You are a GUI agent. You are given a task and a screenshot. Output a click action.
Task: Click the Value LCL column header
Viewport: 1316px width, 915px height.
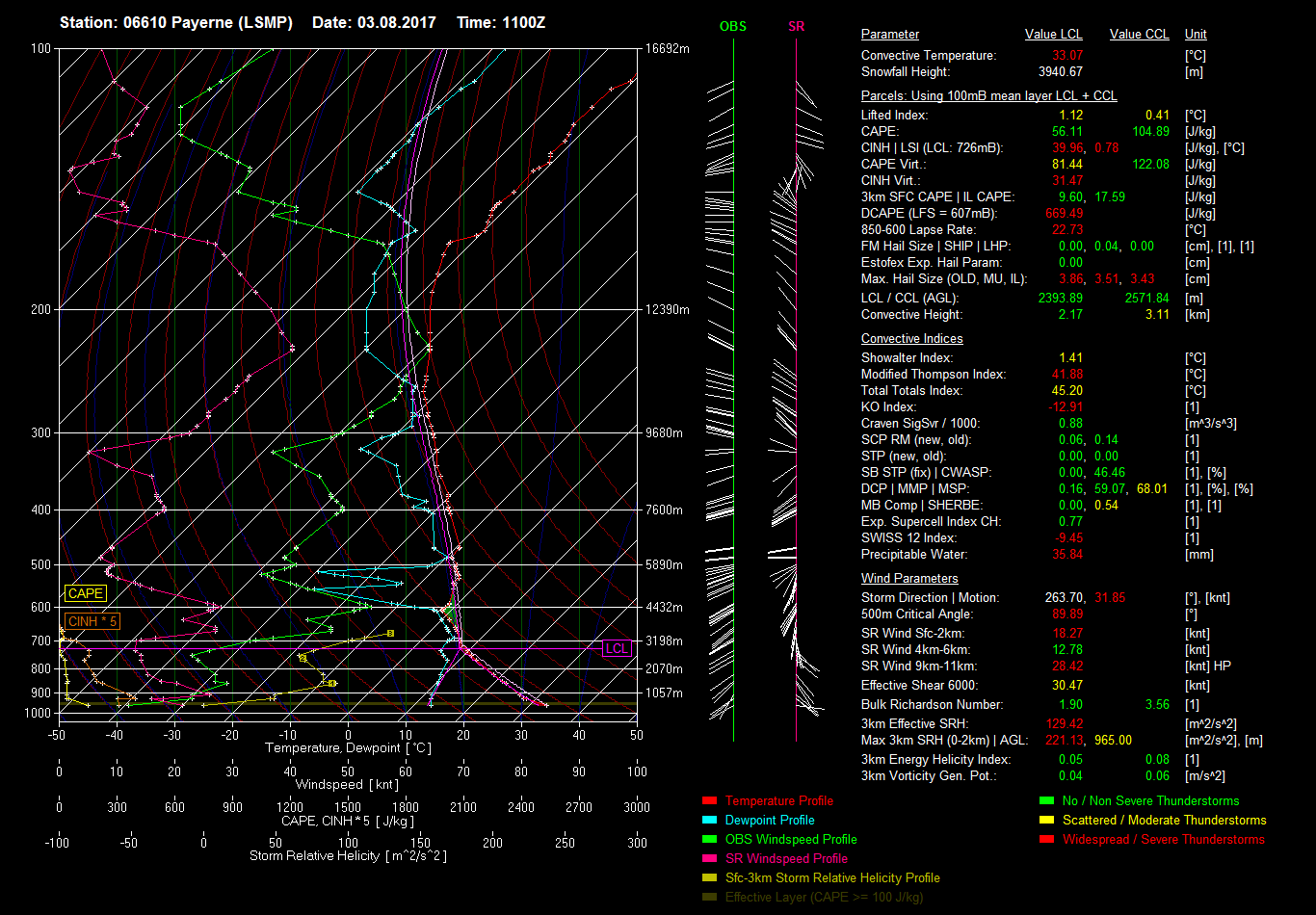point(1054,35)
